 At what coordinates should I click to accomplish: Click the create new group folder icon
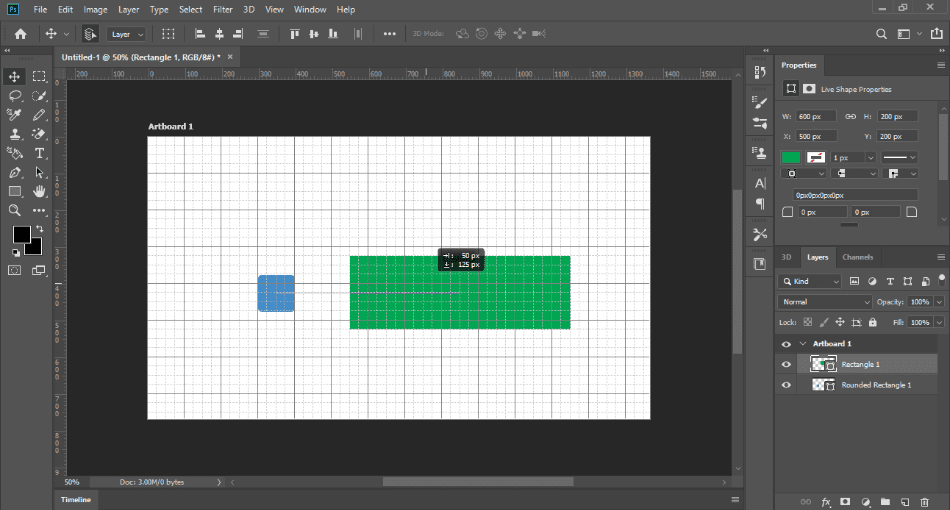885,502
